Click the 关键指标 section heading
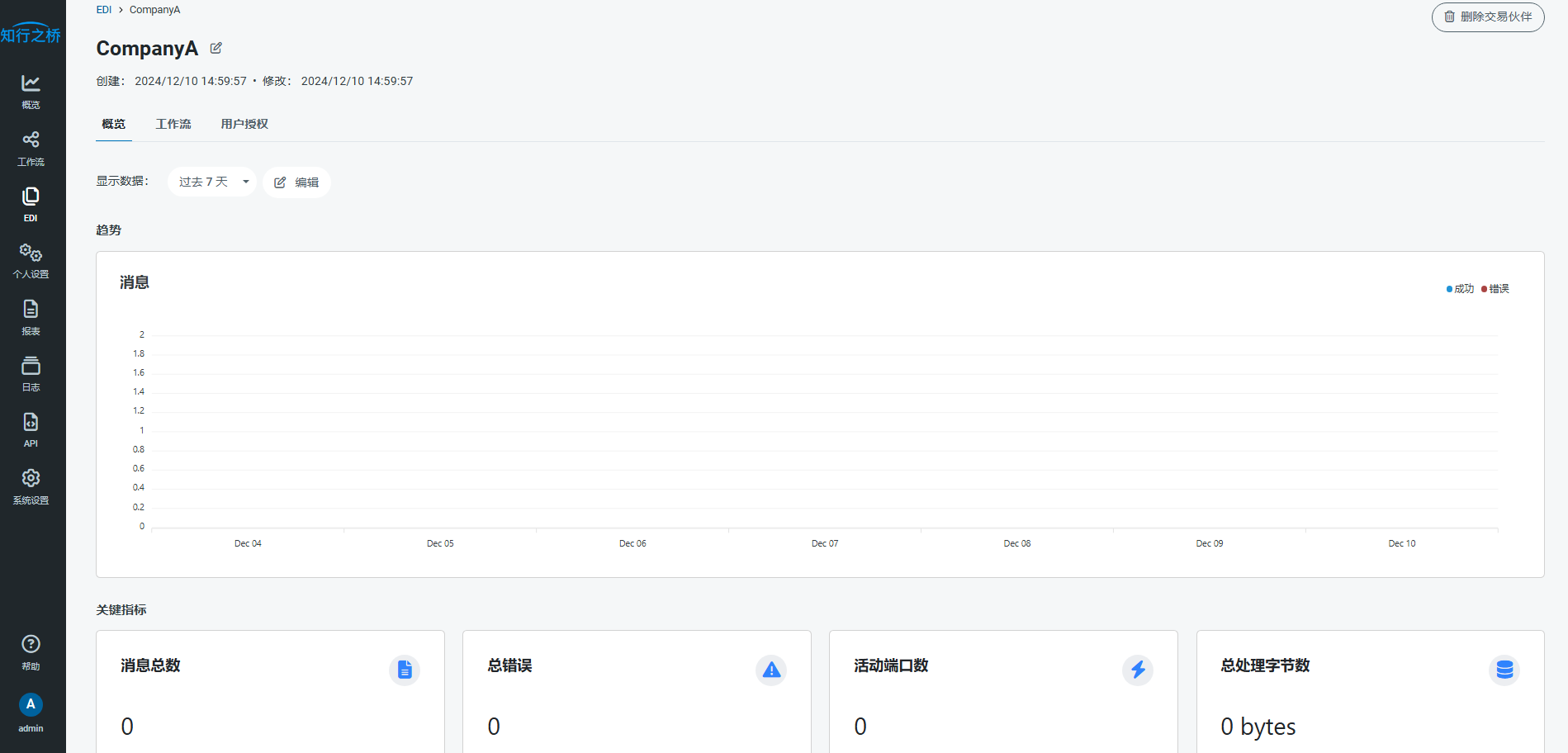 point(121,610)
